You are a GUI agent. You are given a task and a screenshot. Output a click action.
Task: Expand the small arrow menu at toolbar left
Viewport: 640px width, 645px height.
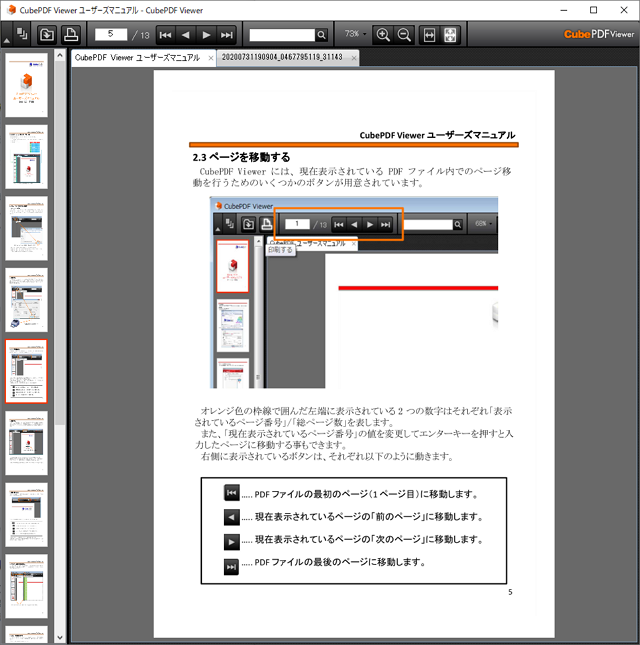(7, 40)
